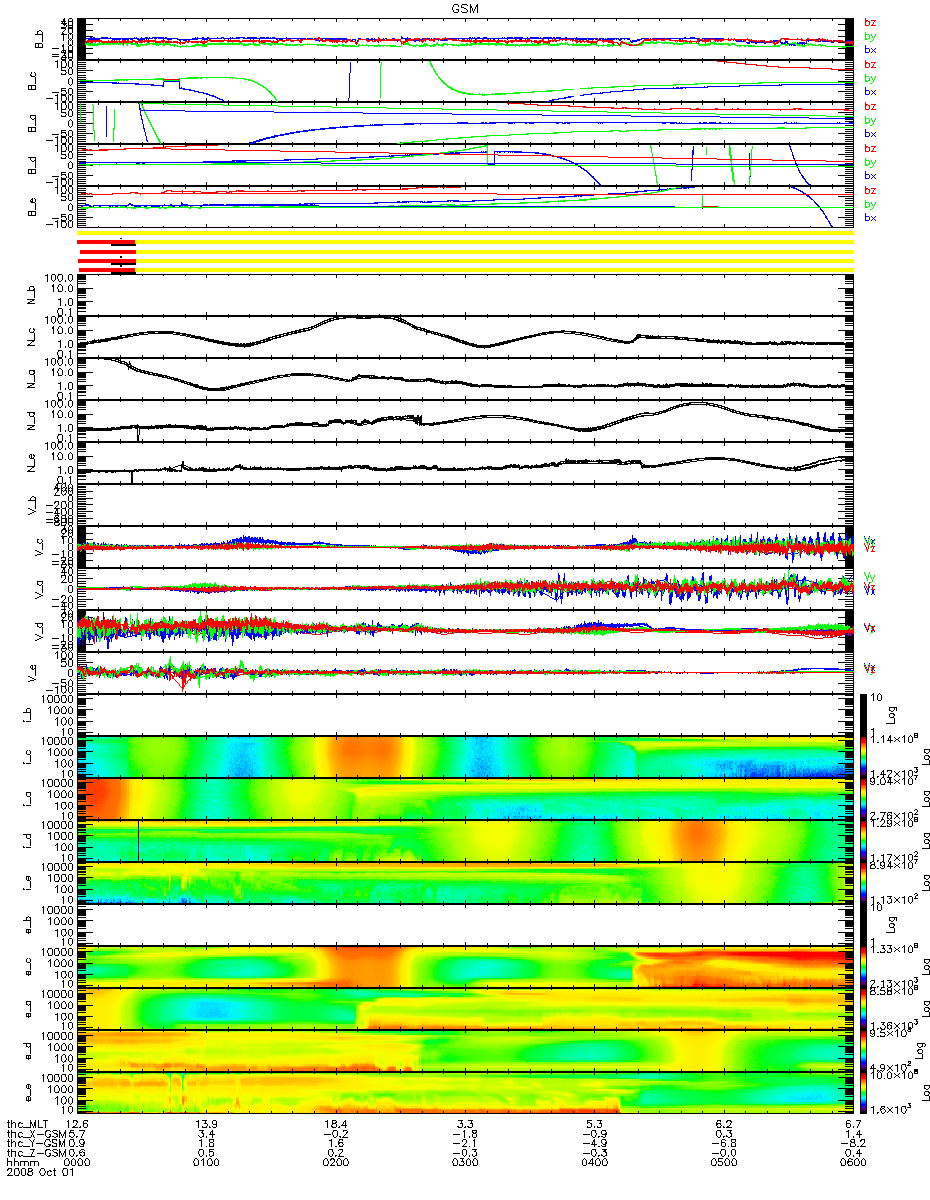This screenshot has width=930, height=1200.
Task: Select the MLT value 3.3
Action: 465,1125
